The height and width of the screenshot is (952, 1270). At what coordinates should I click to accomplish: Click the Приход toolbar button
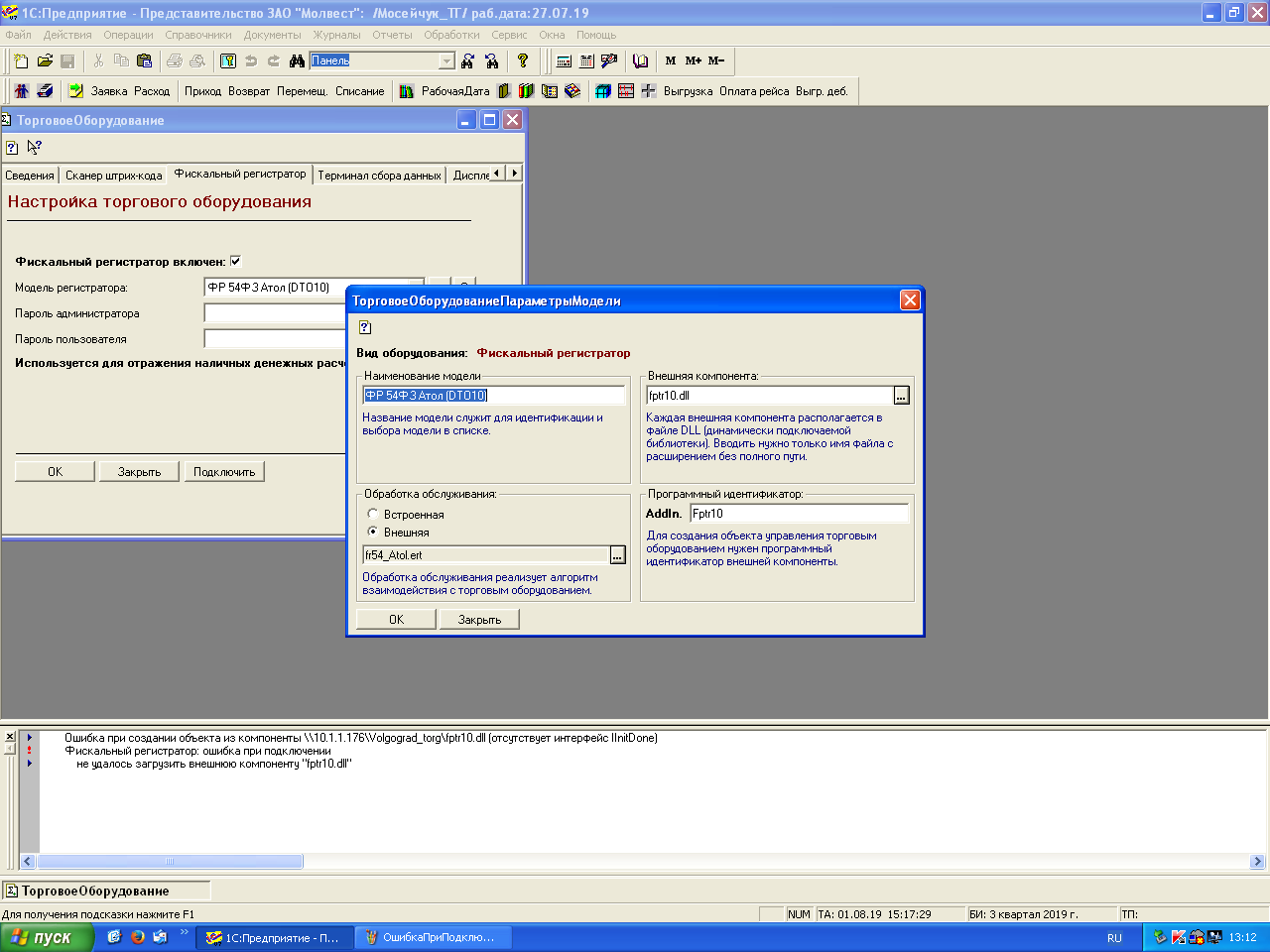(x=202, y=91)
